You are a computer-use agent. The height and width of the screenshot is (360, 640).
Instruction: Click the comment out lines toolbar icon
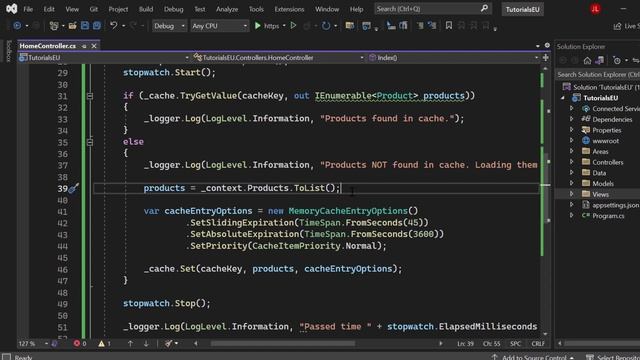coord(420,26)
